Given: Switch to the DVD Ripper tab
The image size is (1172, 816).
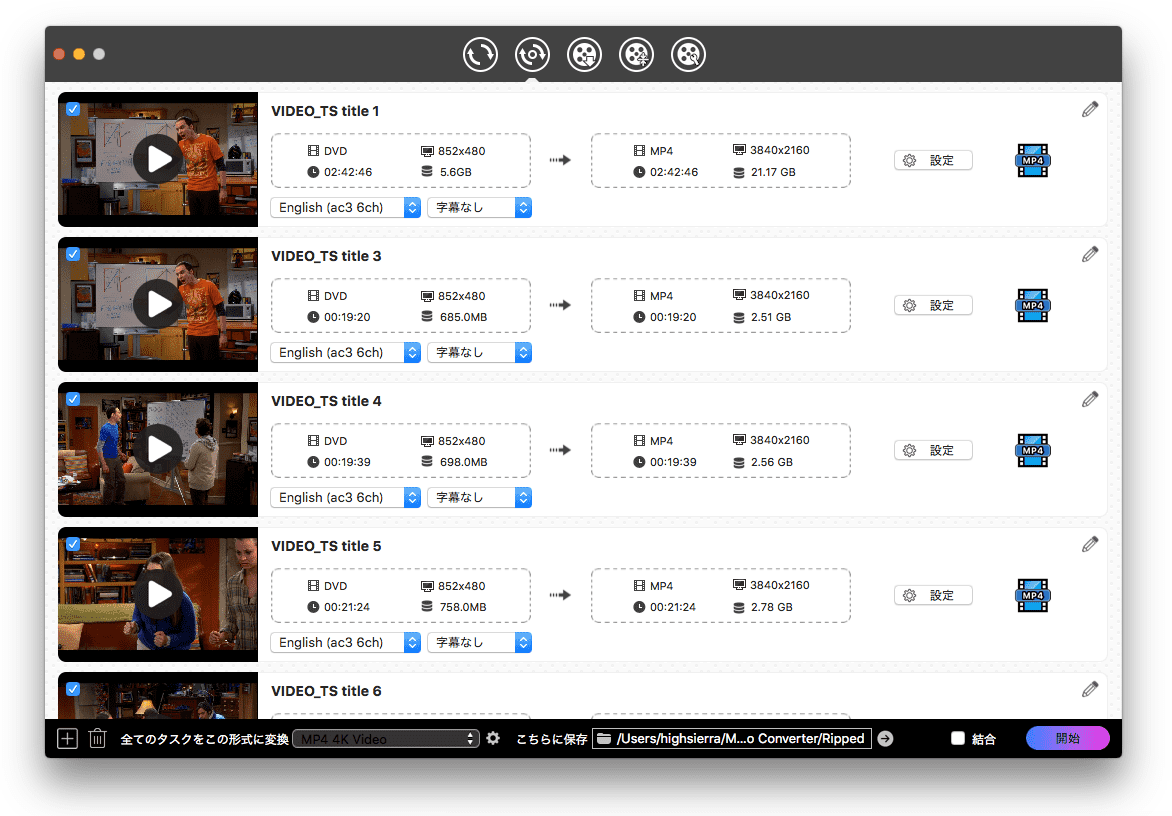Looking at the screenshot, I should pos(532,54).
